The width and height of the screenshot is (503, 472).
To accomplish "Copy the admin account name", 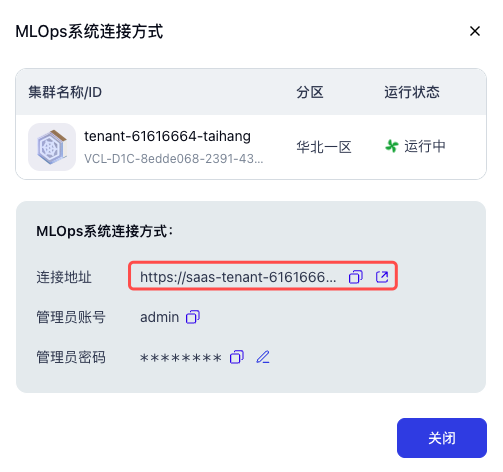I will [x=193, y=317].
